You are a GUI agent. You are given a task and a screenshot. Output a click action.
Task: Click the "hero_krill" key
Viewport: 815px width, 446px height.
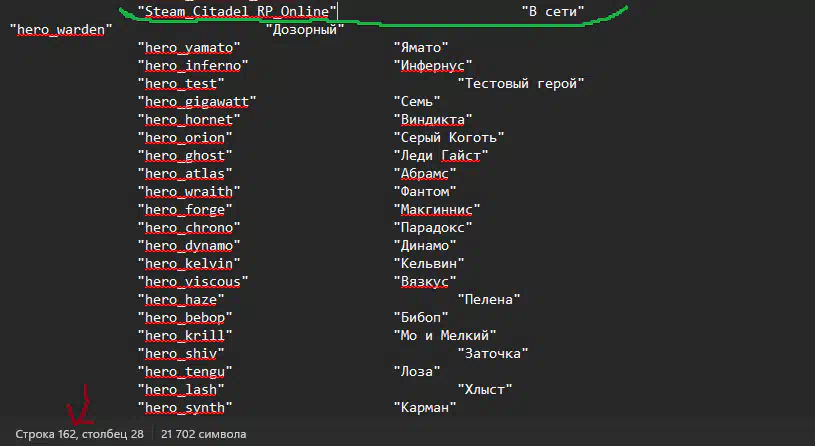click(x=185, y=336)
